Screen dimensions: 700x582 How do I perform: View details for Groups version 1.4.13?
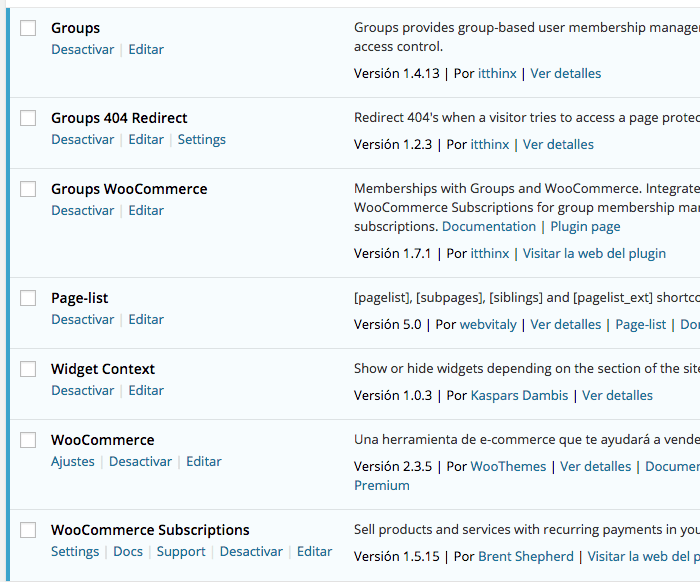(566, 74)
